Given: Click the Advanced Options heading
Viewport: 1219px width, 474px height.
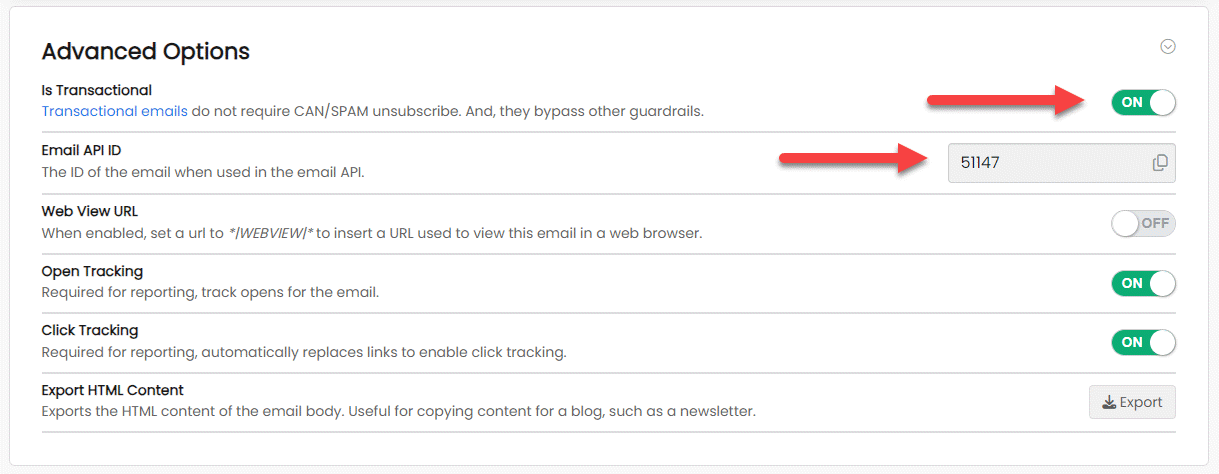Looking at the screenshot, I should point(145,51).
